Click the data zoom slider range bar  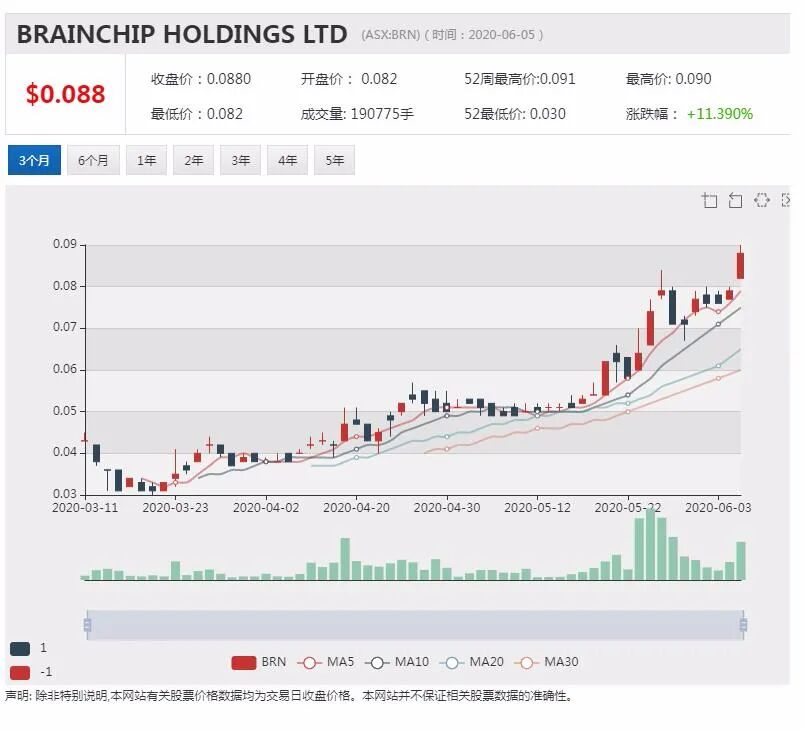pyautogui.click(x=415, y=625)
